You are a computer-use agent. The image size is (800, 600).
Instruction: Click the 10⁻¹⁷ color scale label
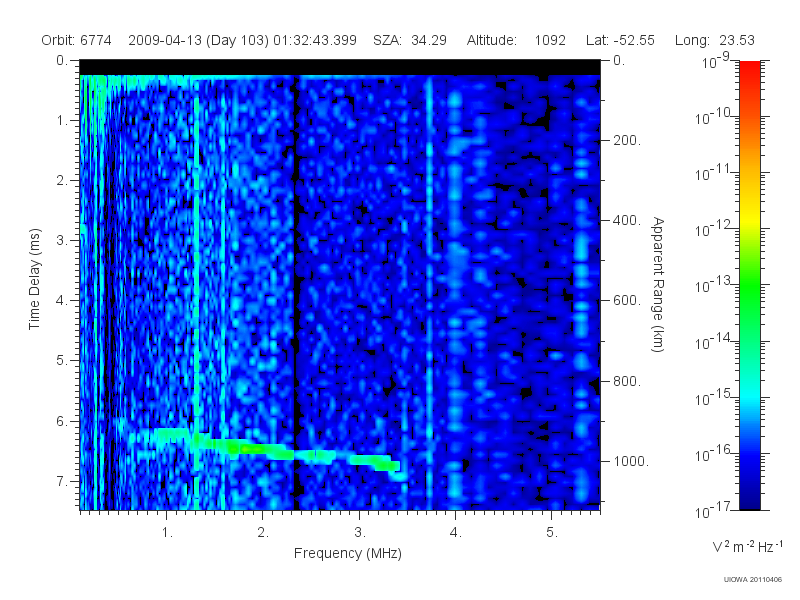[x=712, y=509]
